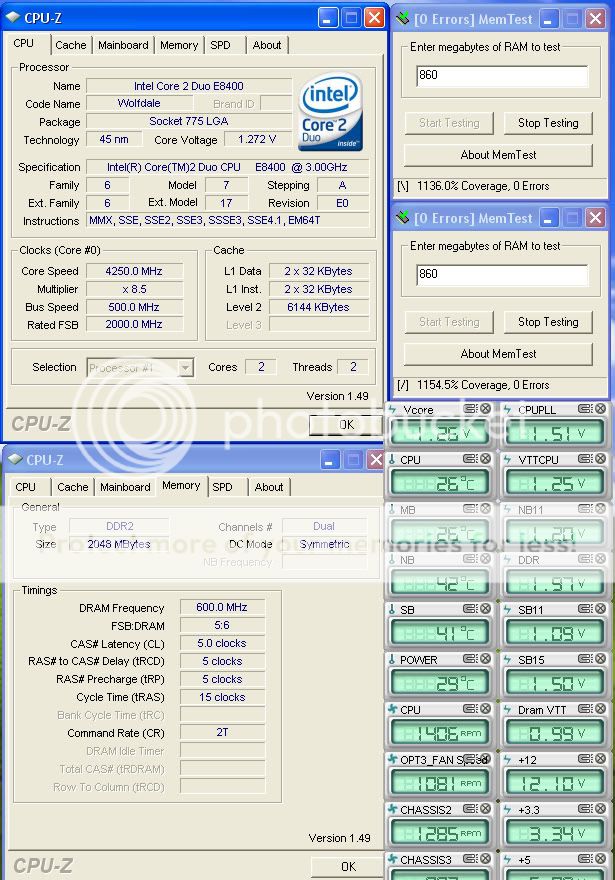615x880 pixels.
Task: Click OK in CPU-Z Timings window
Action: pos(348,867)
